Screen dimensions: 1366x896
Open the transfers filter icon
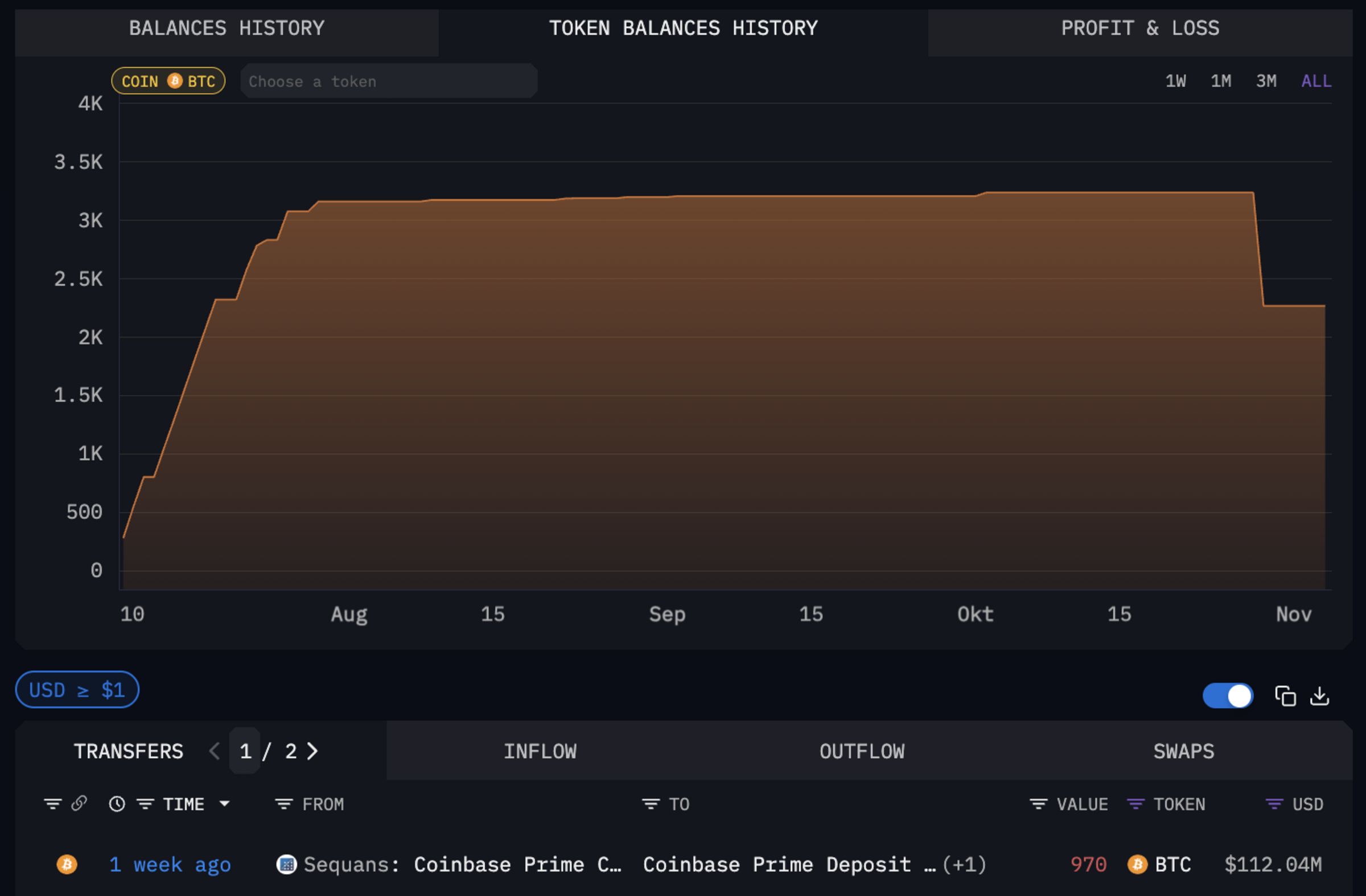coord(52,804)
